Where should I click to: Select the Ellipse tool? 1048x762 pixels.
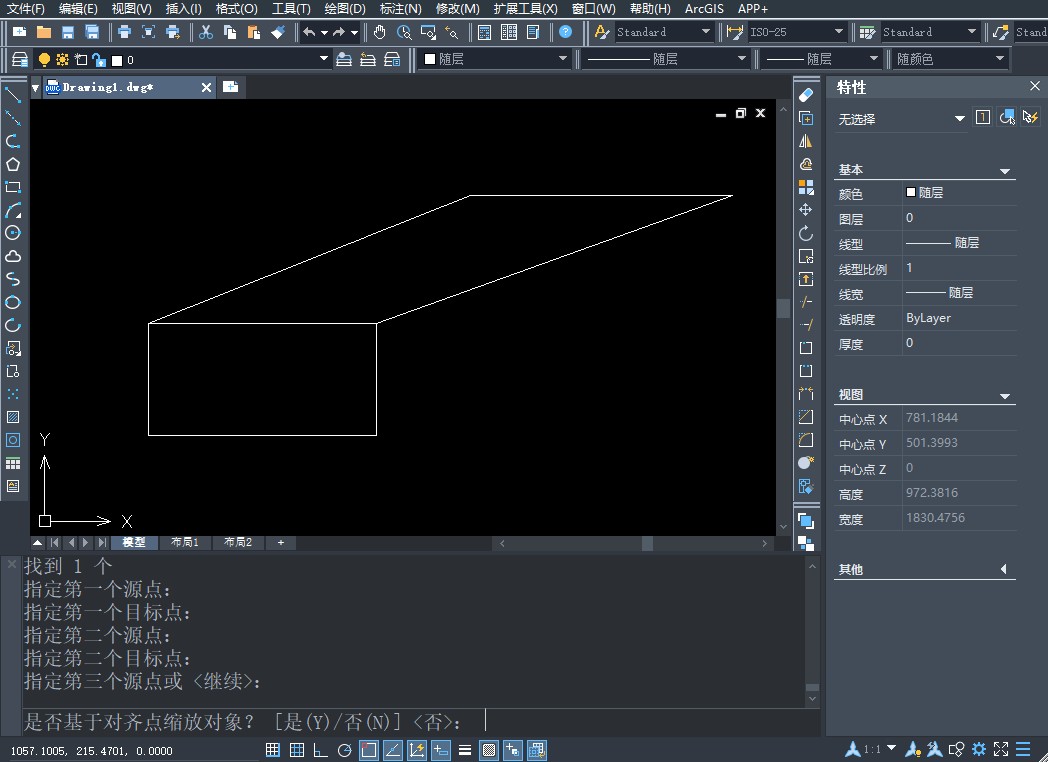point(13,302)
